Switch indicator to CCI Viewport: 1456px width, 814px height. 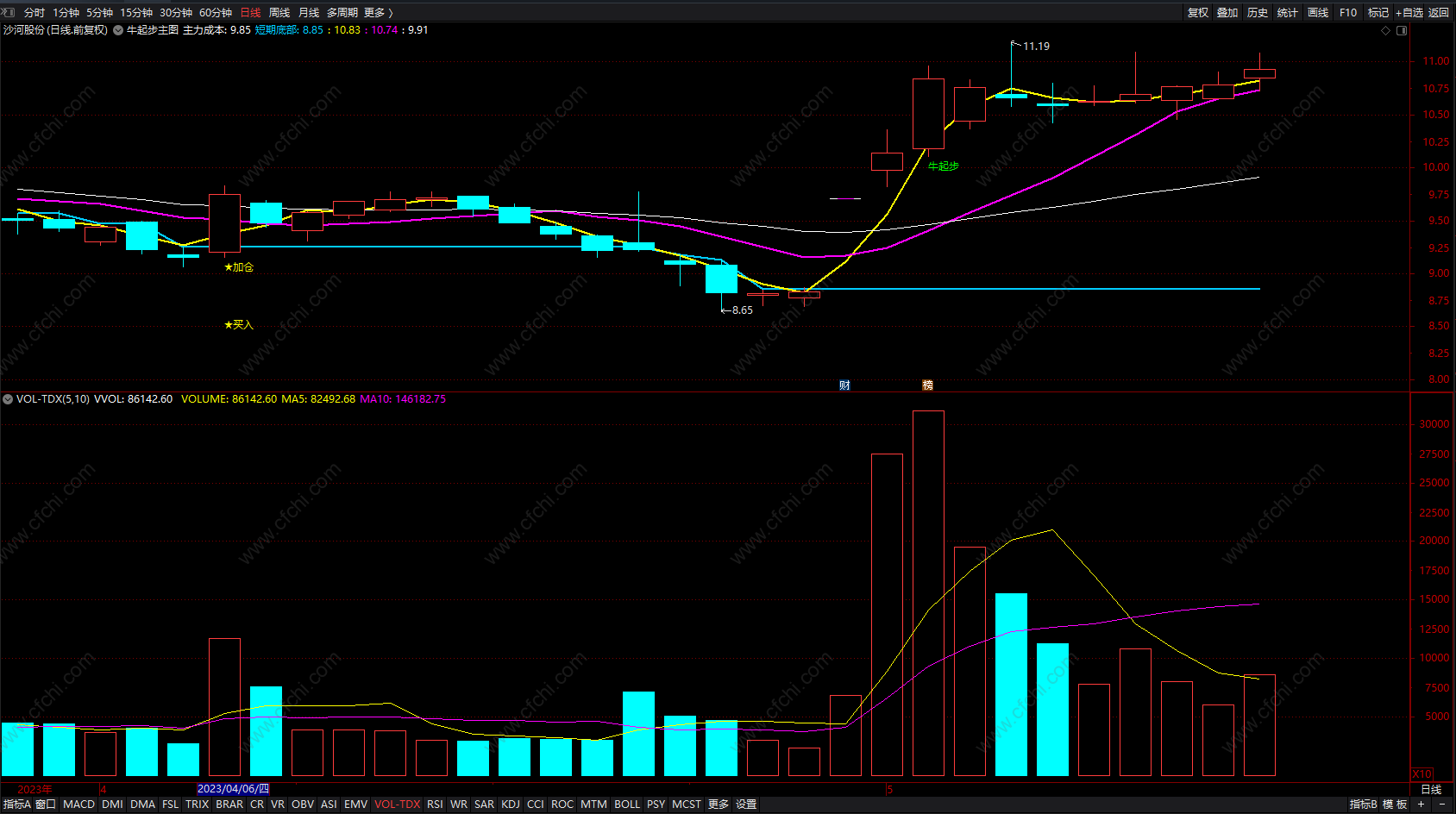pos(535,805)
